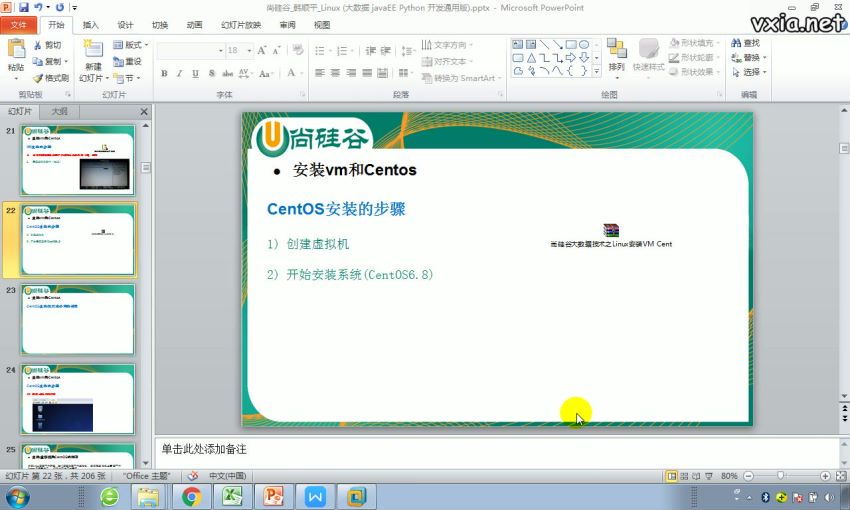Decrease font size with smaller A
850x510 pixels.
tap(276, 50)
